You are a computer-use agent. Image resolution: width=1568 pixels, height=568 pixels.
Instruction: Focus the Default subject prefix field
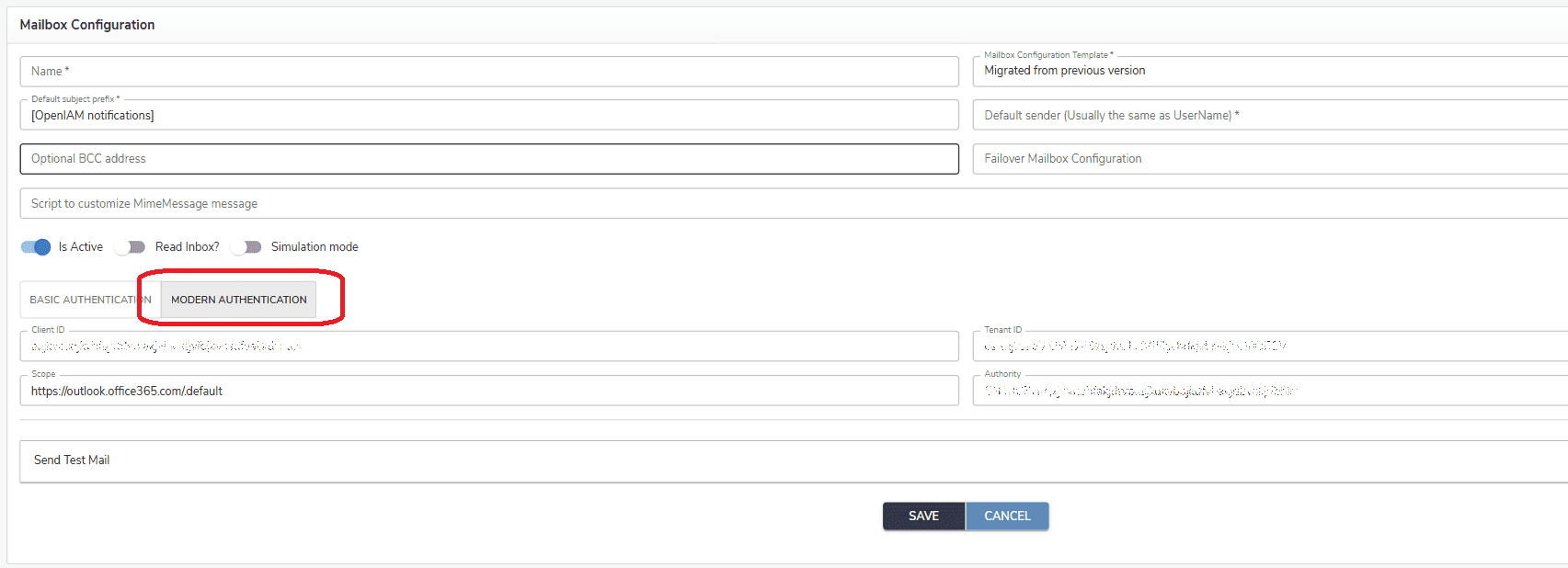pyautogui.click(x=487, y=116)
